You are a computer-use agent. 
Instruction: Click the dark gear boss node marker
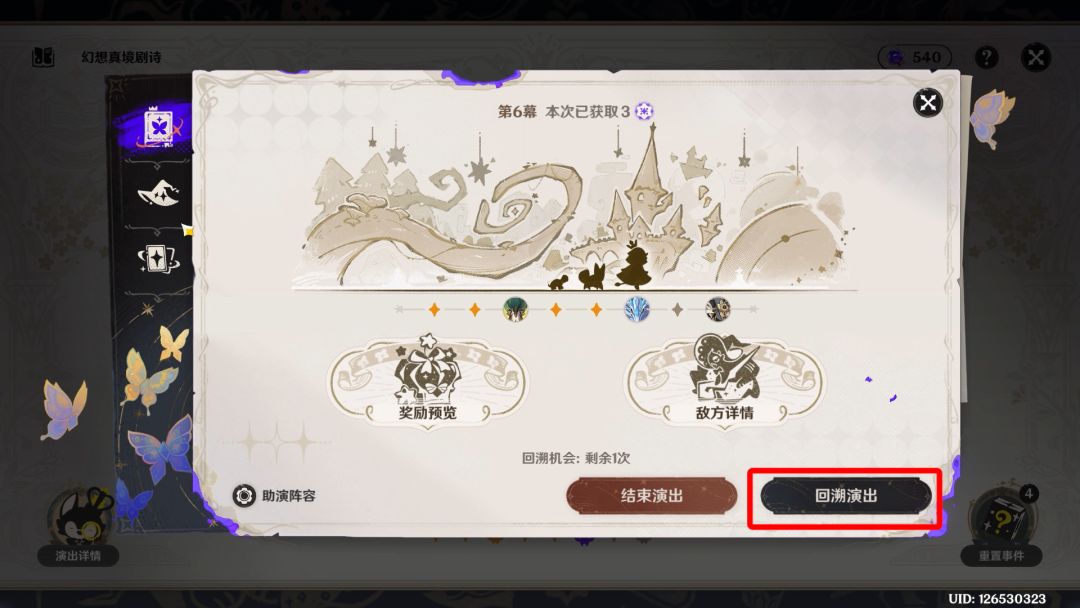click(718, 310)
